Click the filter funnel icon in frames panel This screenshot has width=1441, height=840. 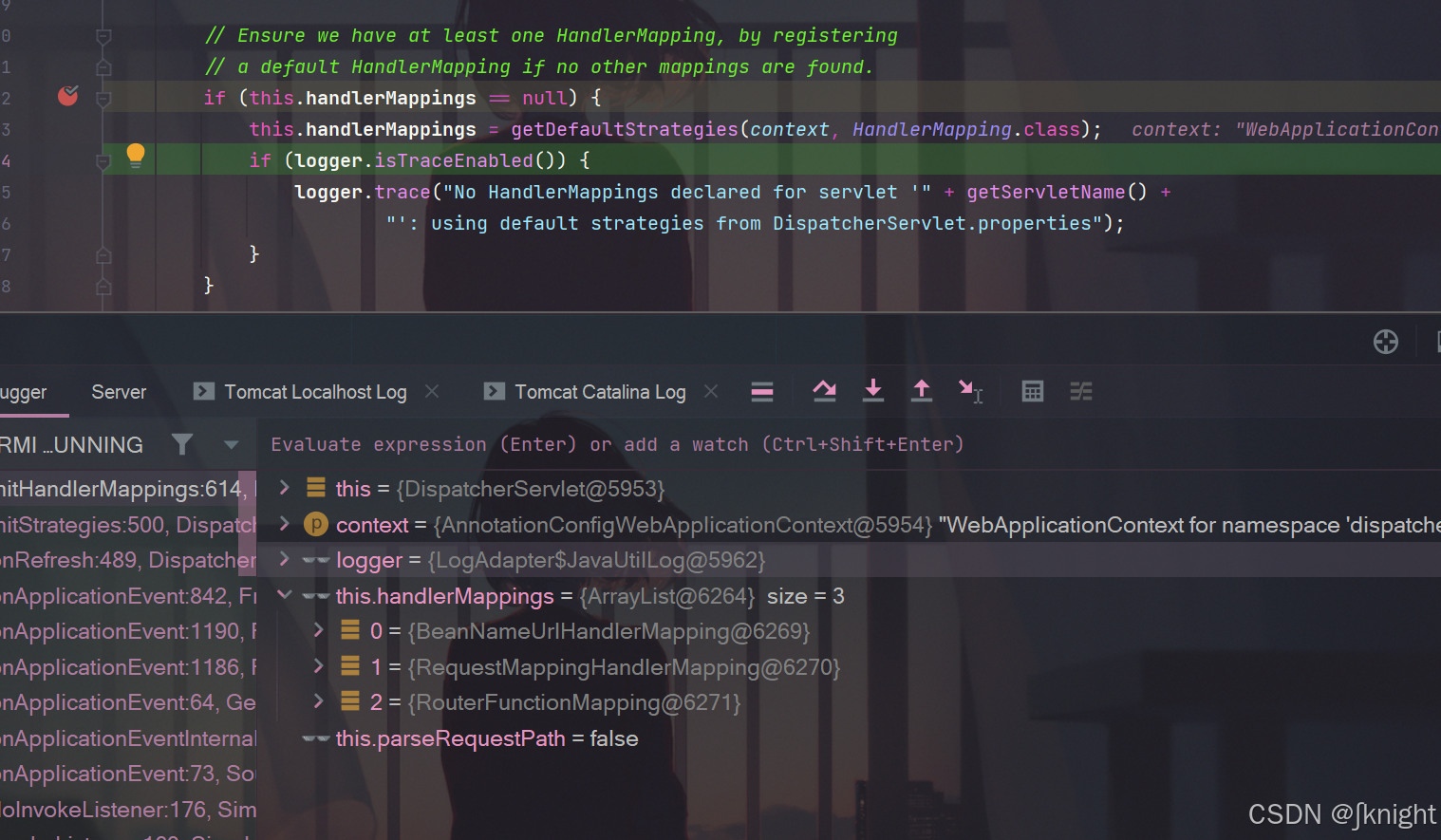181,444
